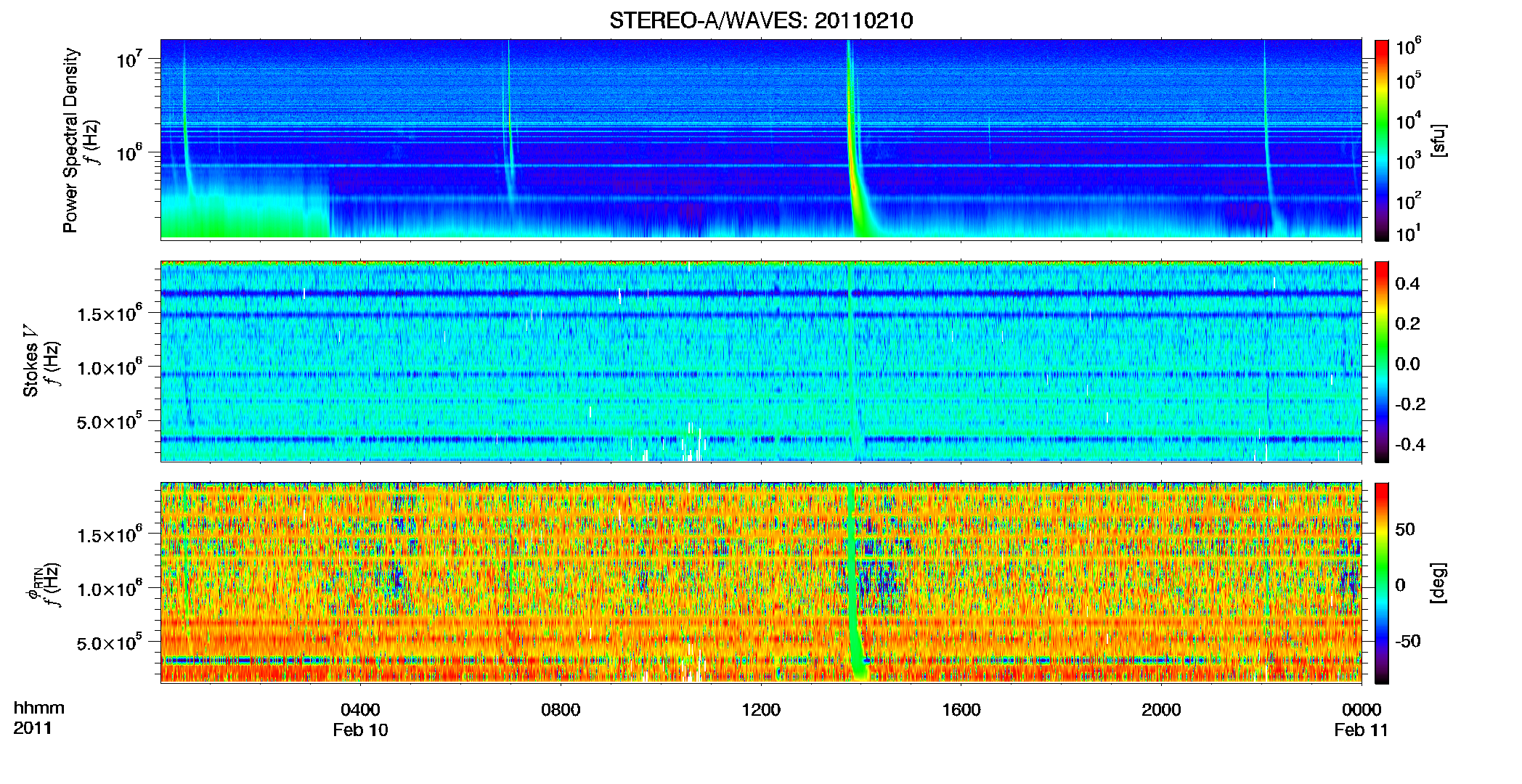Click the 'Feb 10' date label
The height and width of the screenshot is (784, 1522).
pyautogui.click(x=360, y=730)
